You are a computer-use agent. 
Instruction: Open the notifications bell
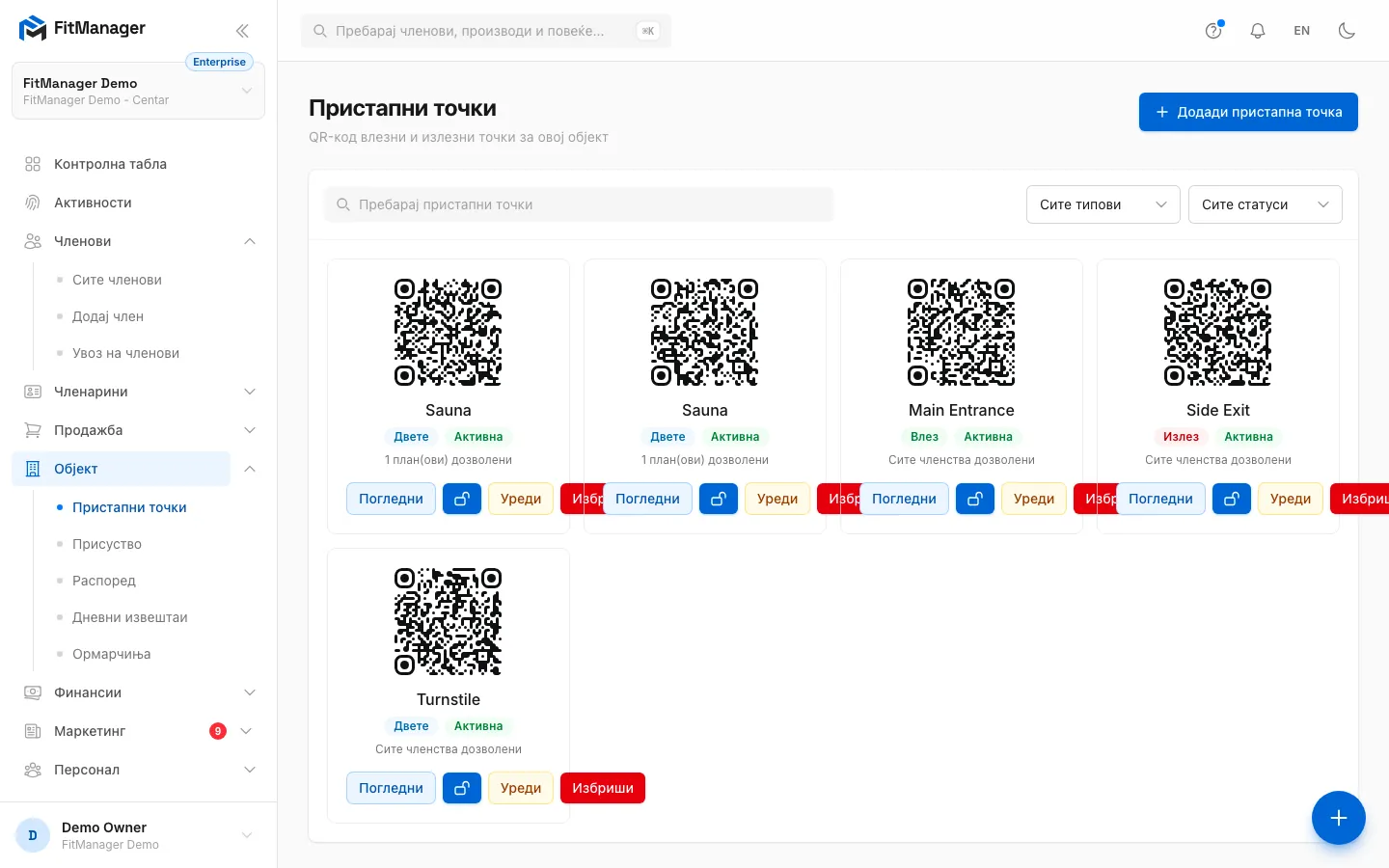(1258, 30)
